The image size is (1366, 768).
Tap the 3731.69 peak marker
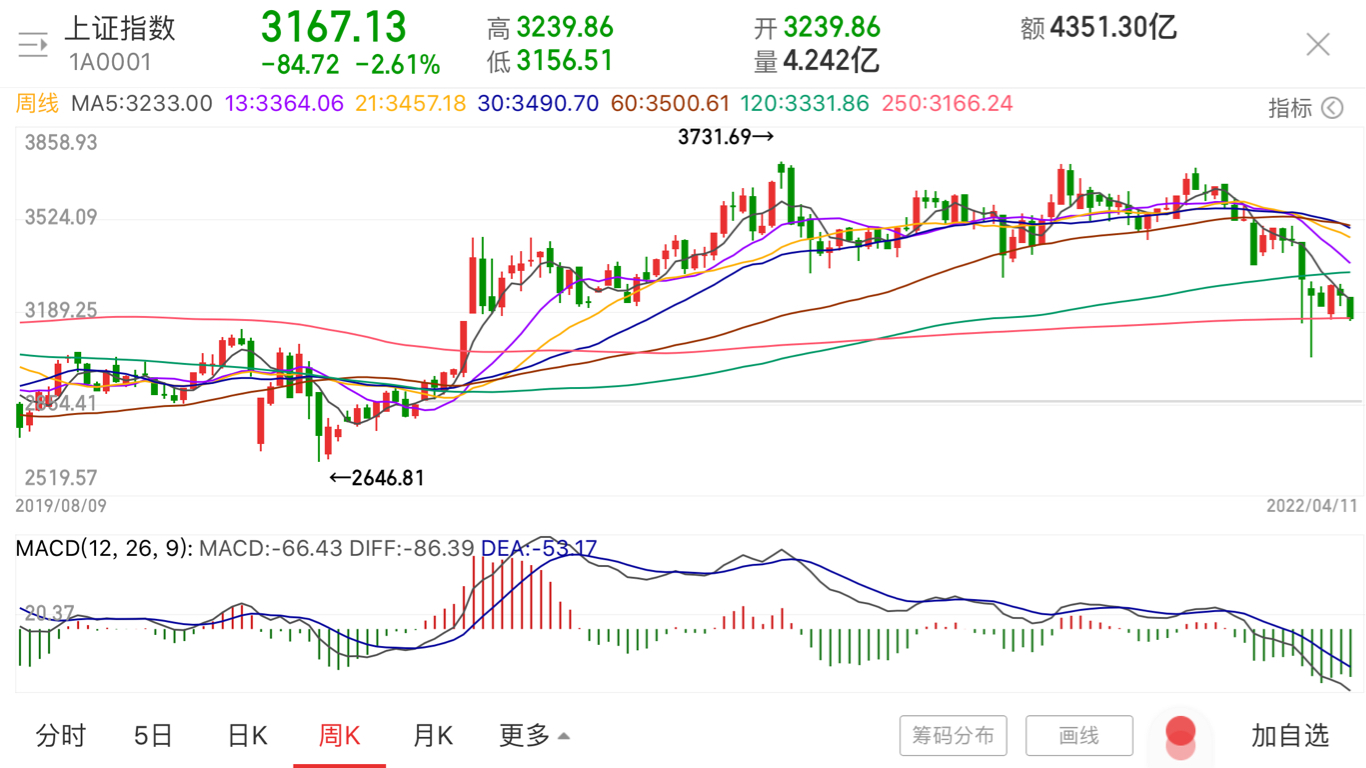[726, 138]
